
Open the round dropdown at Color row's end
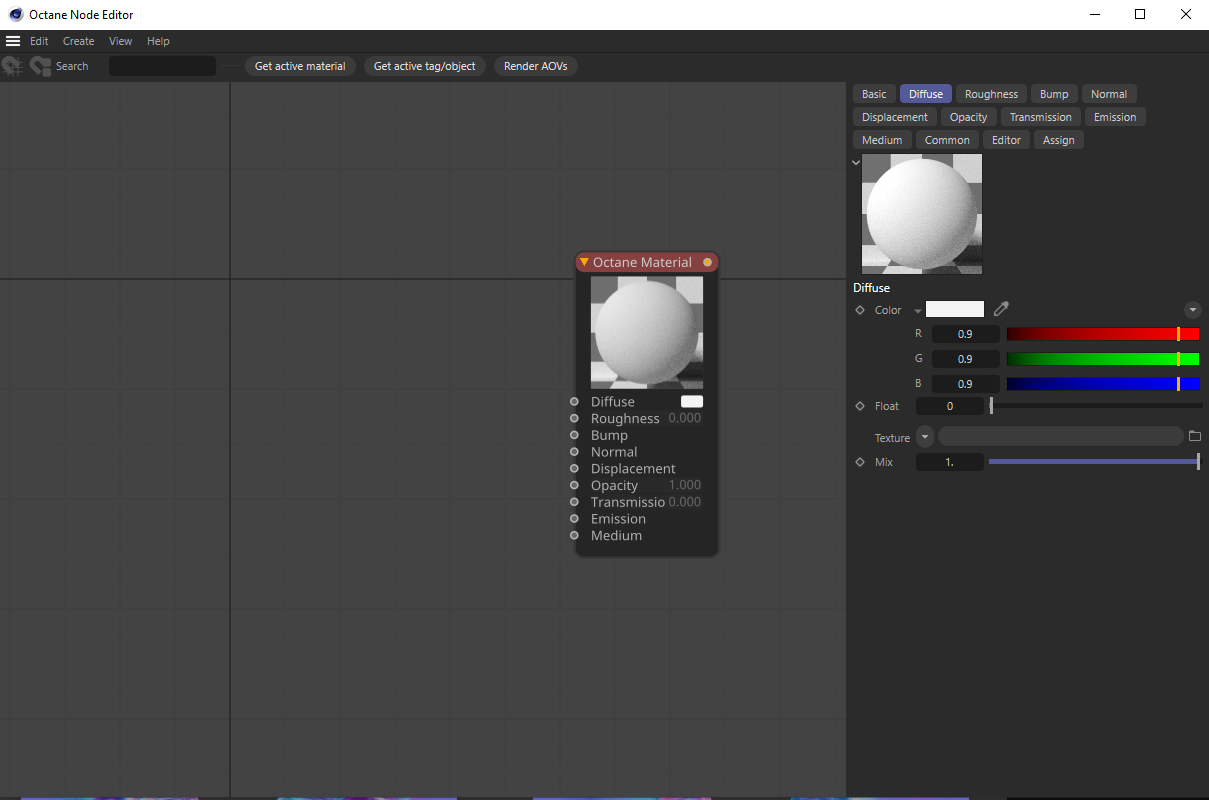pyautogui.click(x=1192, y=310)
